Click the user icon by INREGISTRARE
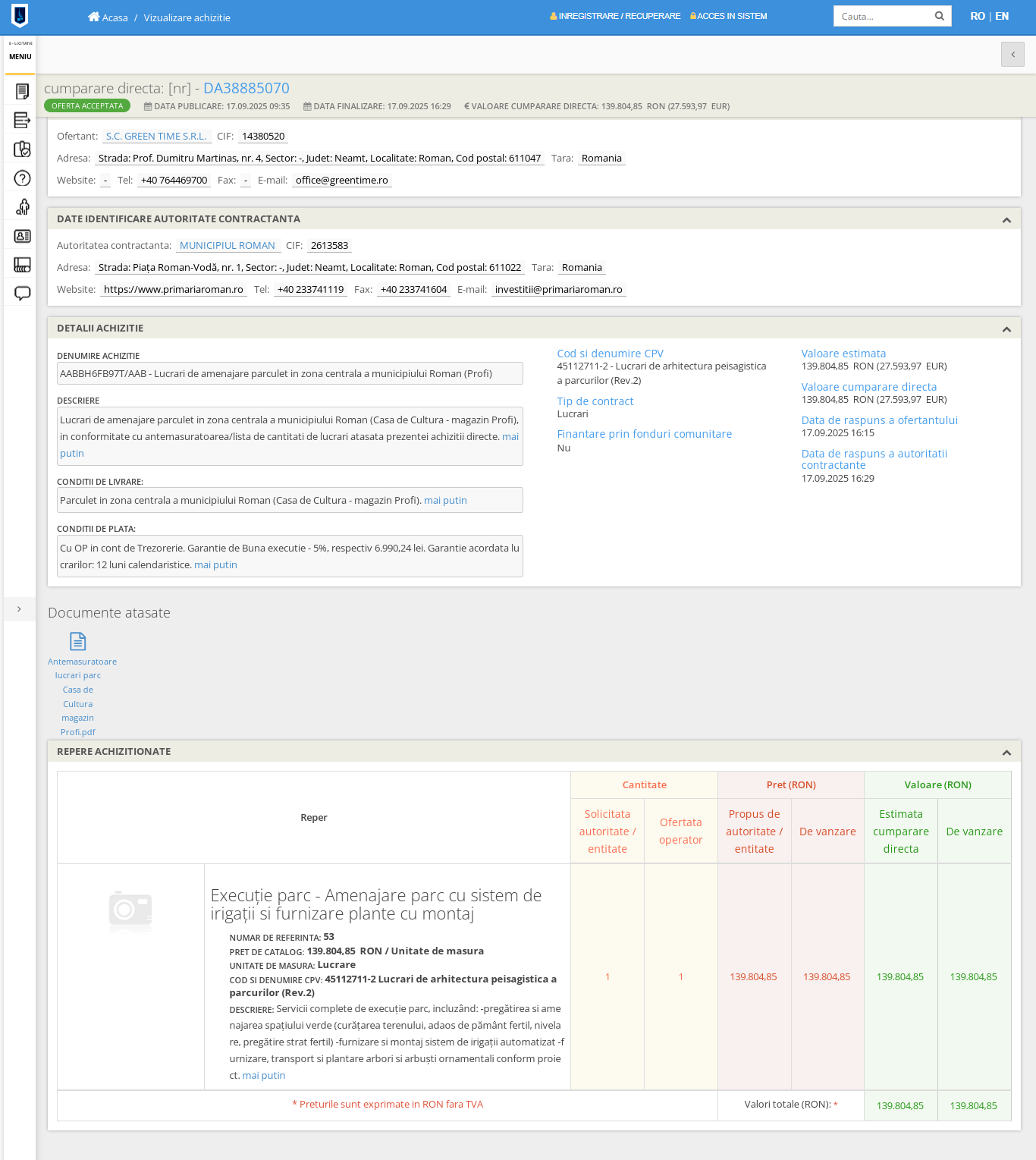1036x1160 pixels. click(x=554, y=16)
